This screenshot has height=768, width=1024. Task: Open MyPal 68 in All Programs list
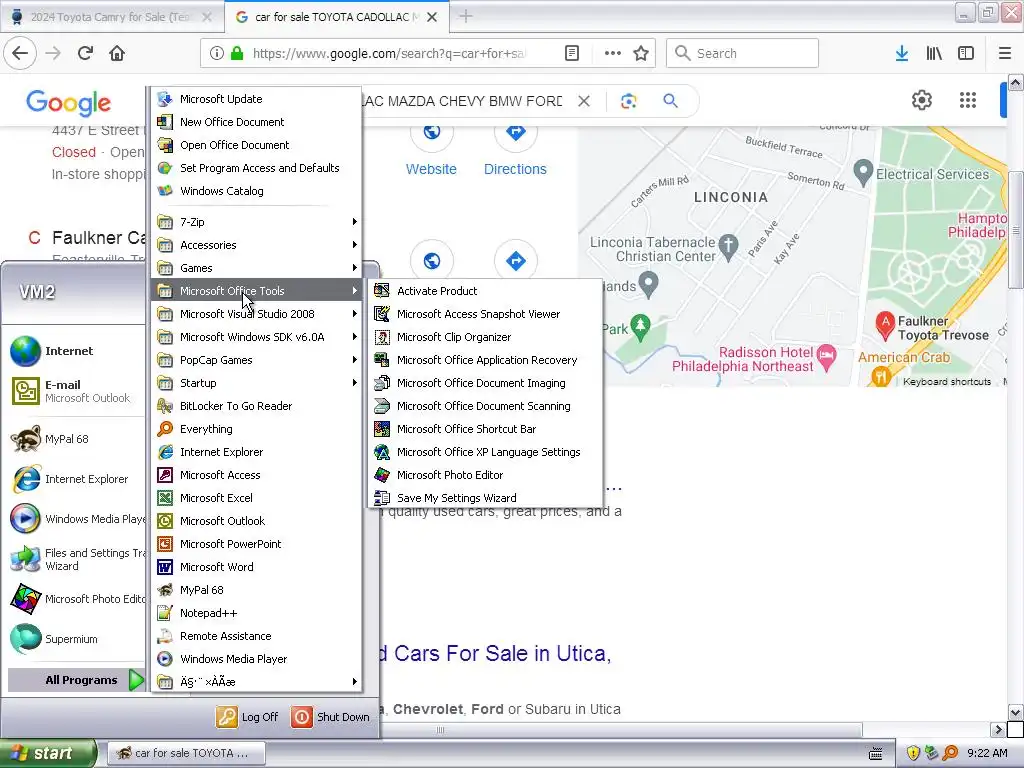pyautogui.click(x=257, y=590)
